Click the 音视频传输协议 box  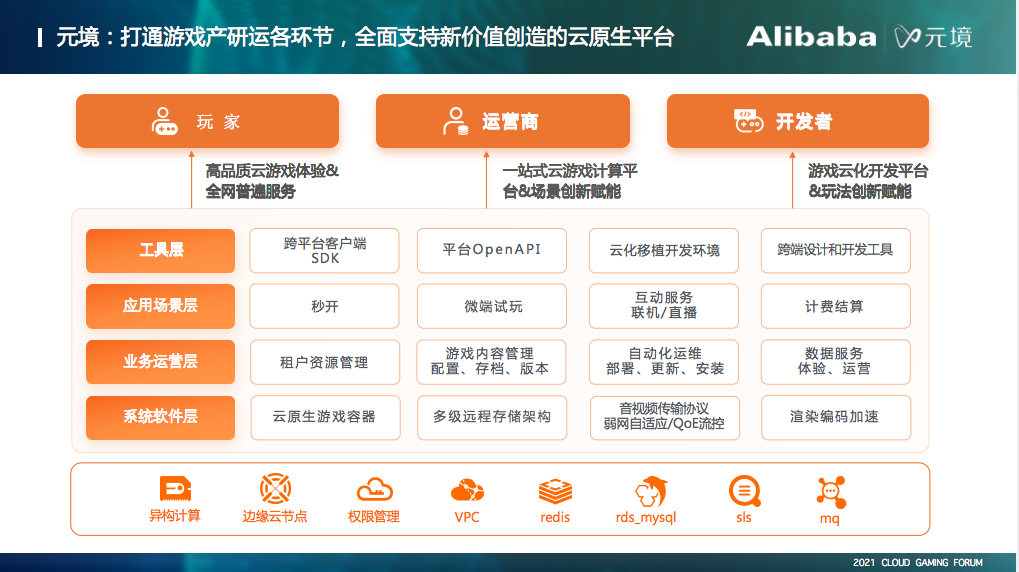coord(665,418)
